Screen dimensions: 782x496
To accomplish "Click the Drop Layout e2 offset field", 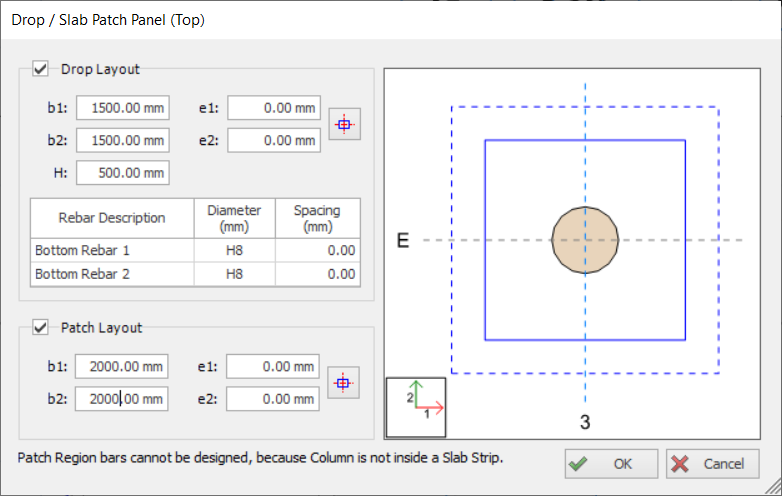I will (273, 141).
